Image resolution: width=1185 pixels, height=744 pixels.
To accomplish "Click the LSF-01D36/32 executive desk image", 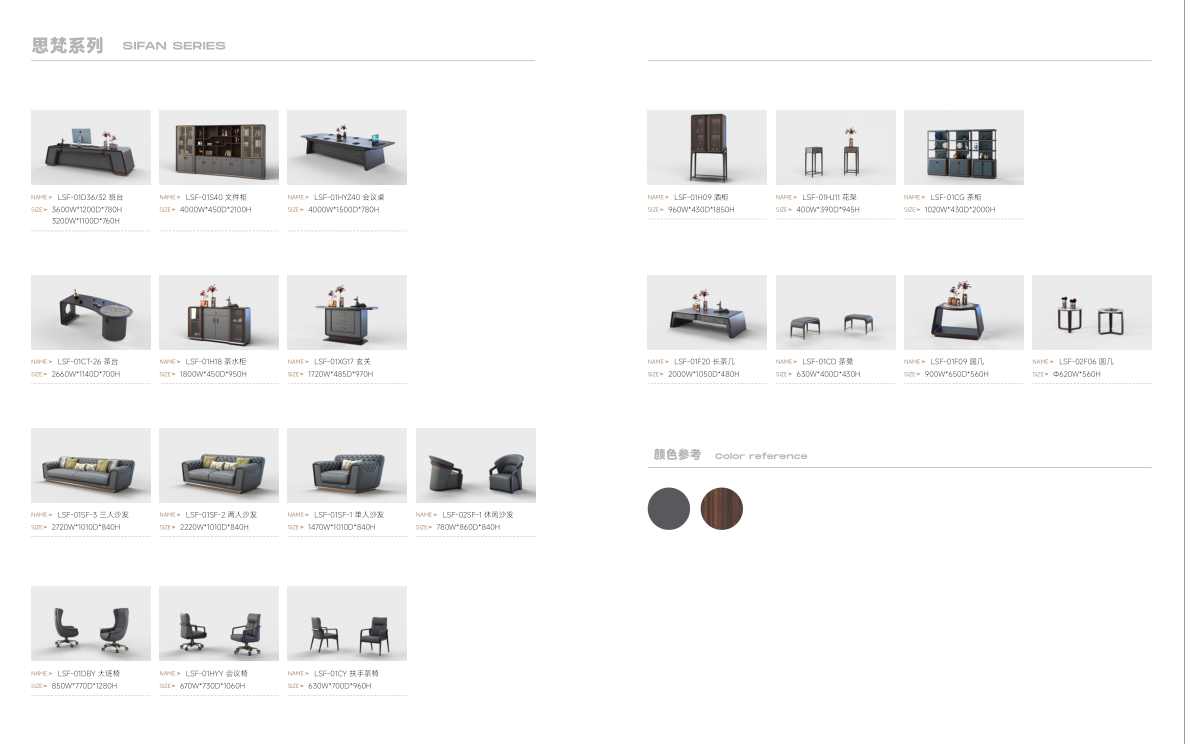I will (91, 147).
